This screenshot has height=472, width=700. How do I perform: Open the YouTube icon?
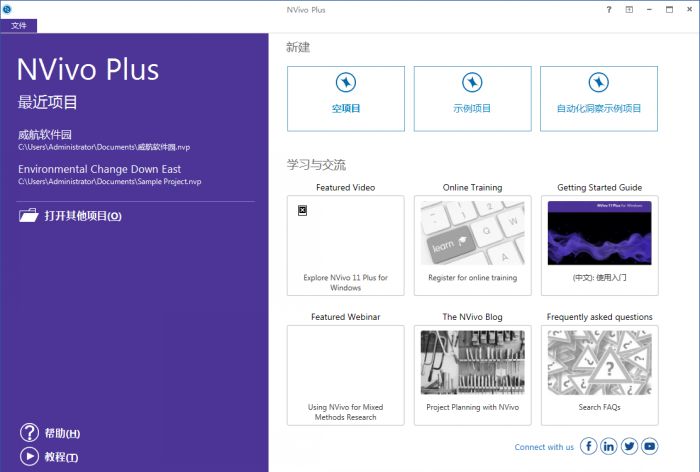point(650,446)
